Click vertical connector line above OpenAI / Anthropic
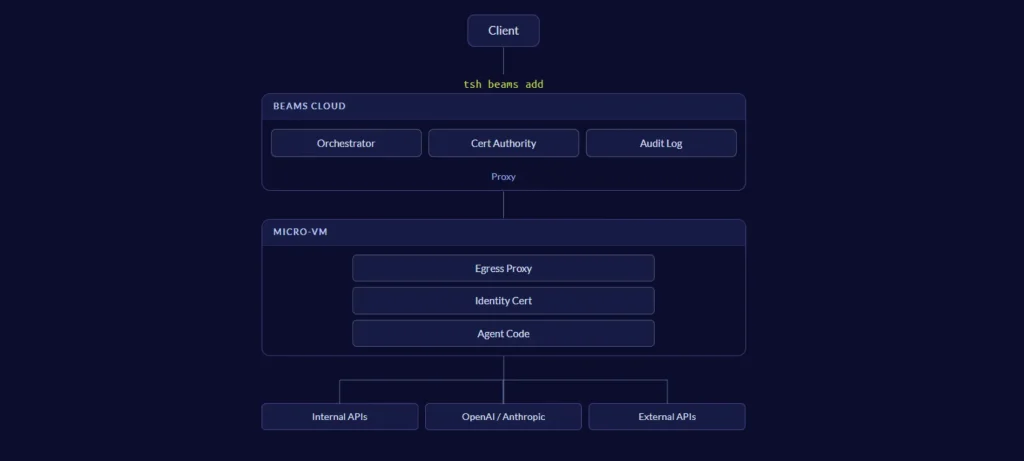This screenshot has width=1024, height=461. coord(503,392)
